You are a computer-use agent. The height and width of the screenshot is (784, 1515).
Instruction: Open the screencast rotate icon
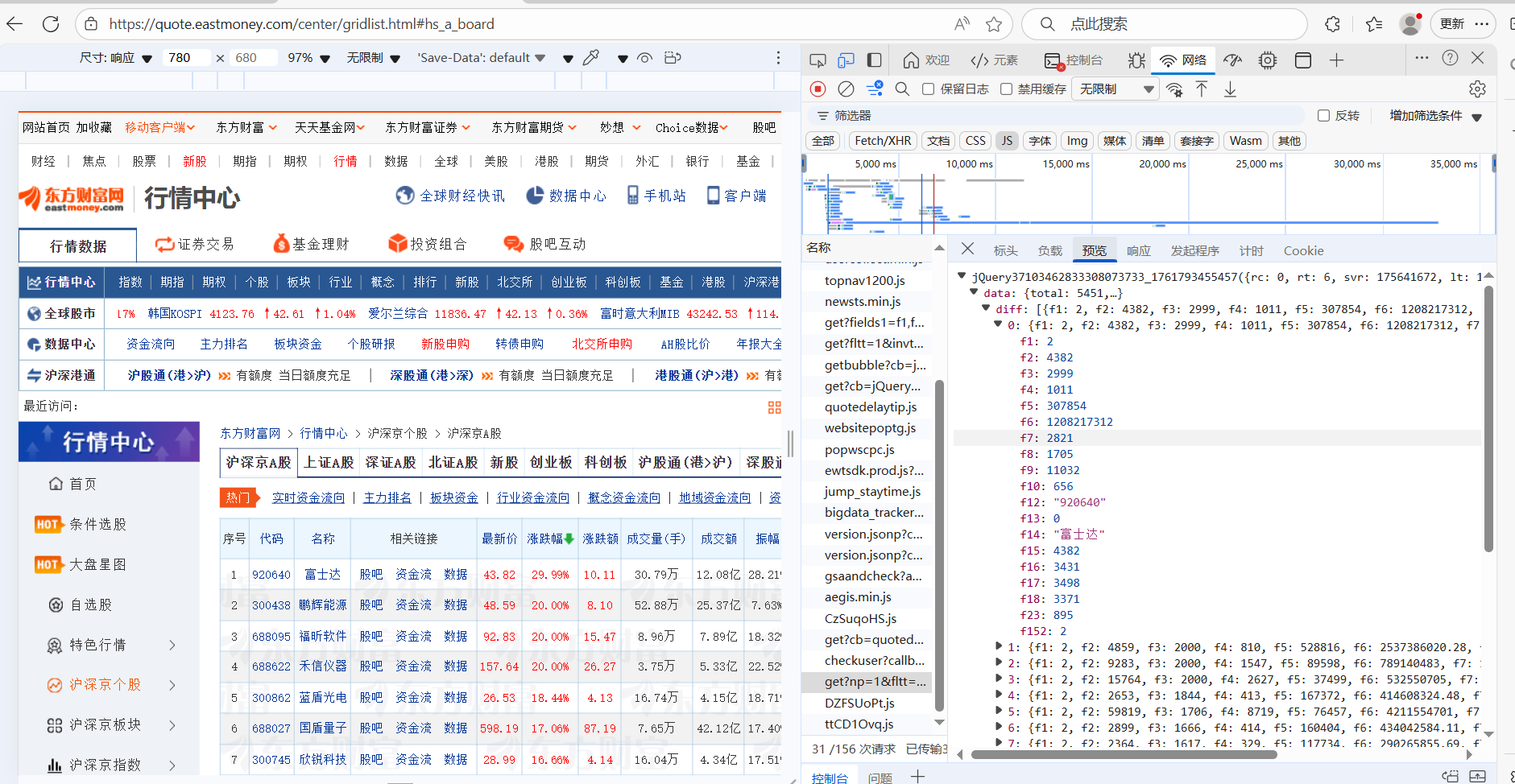673,57
